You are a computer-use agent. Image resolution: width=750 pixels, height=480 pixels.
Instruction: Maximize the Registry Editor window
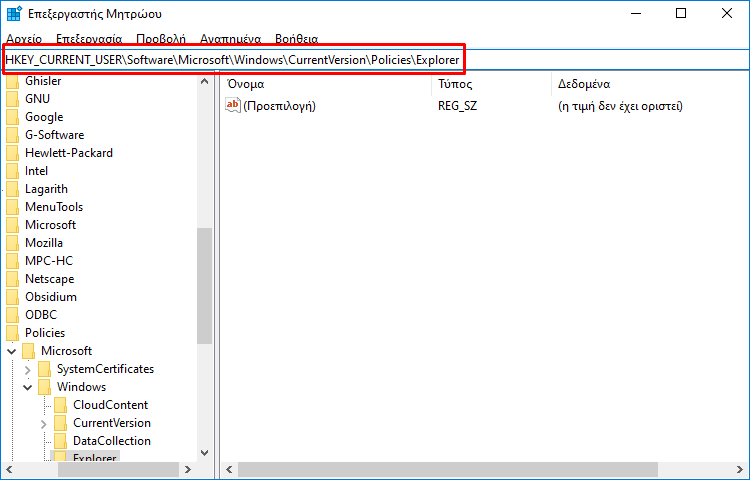pos(681,13)
